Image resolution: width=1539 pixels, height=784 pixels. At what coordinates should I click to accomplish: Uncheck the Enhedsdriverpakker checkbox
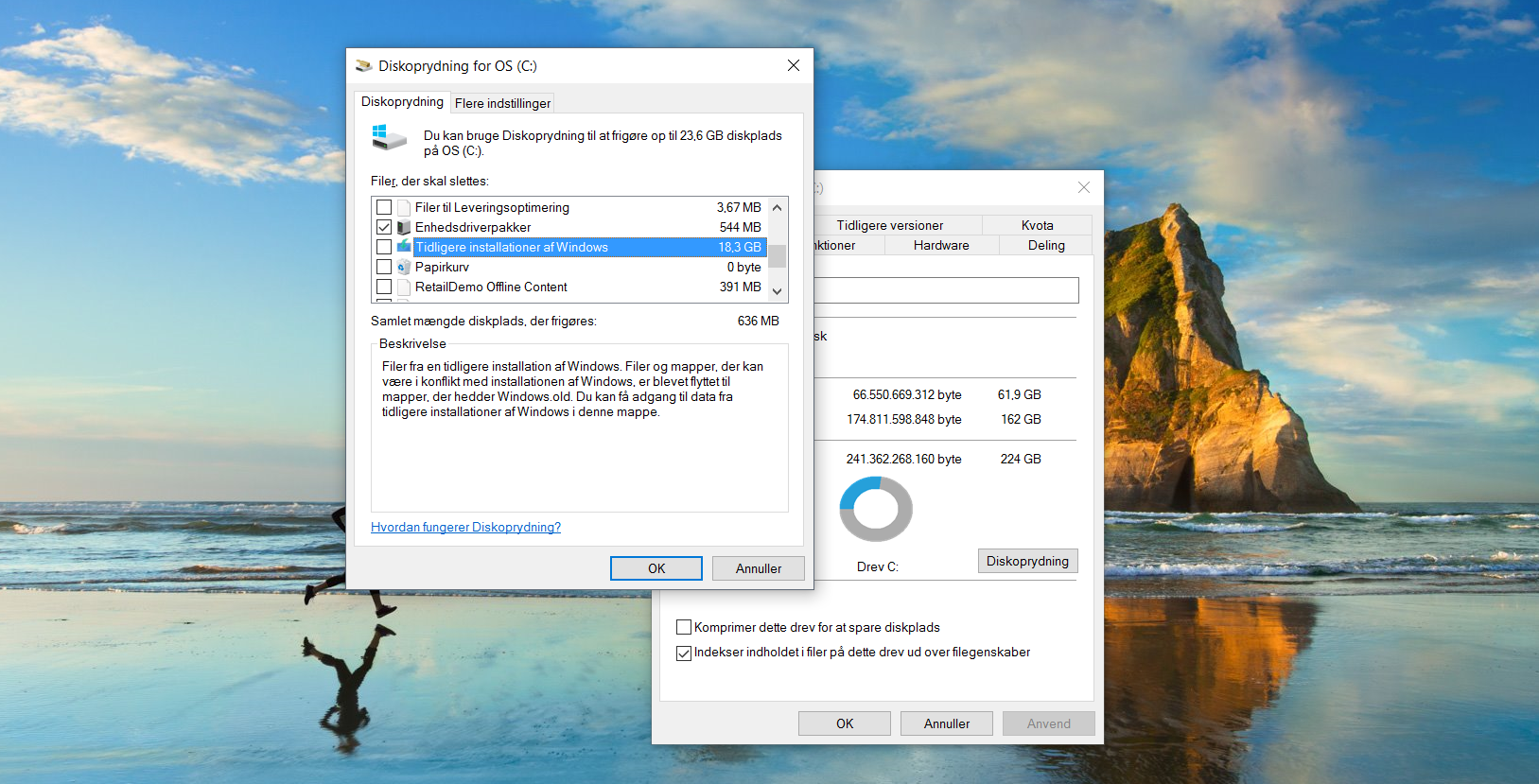(384, 228)
